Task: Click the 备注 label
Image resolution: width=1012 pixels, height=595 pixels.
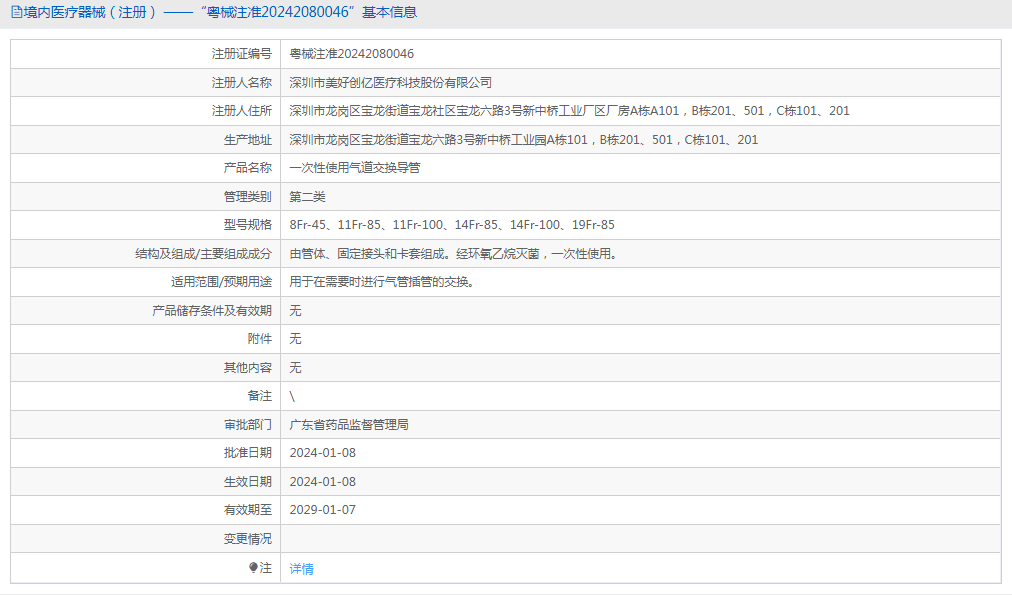Action: (259, 396)
